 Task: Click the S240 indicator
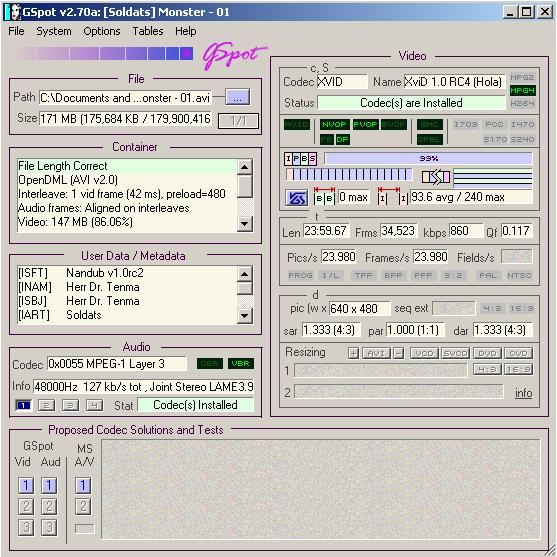pyautogui.click(x=522, y=139)
